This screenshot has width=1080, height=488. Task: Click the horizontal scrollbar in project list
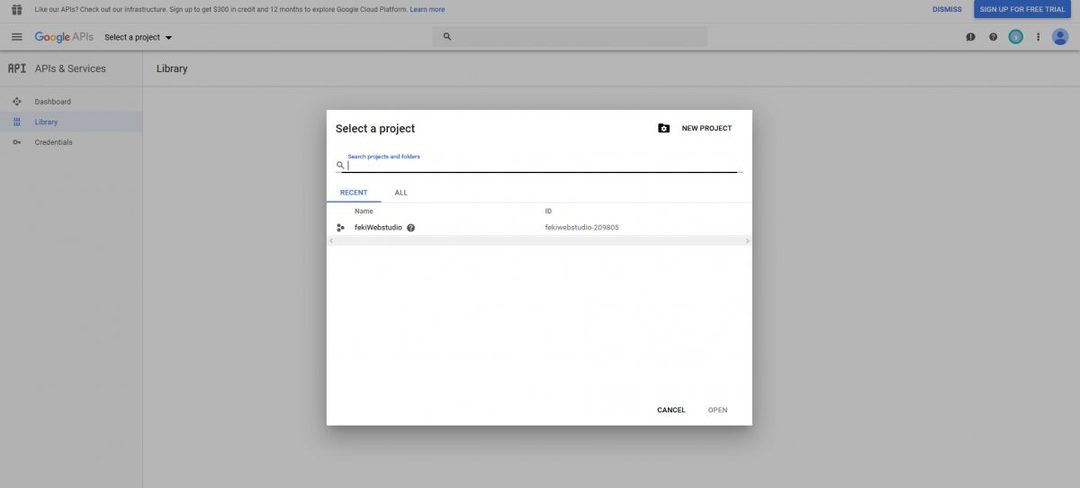tap(539, 241)
